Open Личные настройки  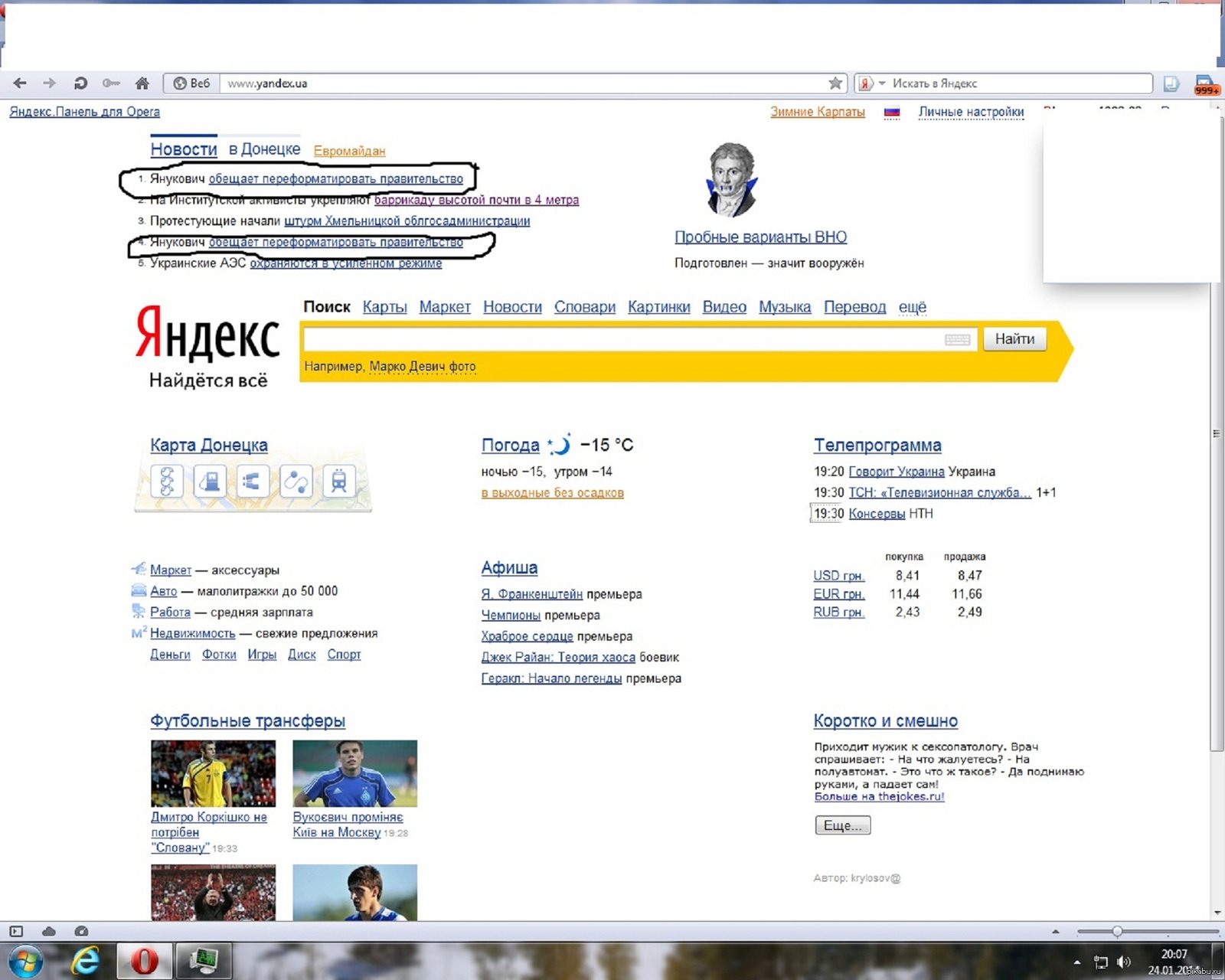[971, 112]
